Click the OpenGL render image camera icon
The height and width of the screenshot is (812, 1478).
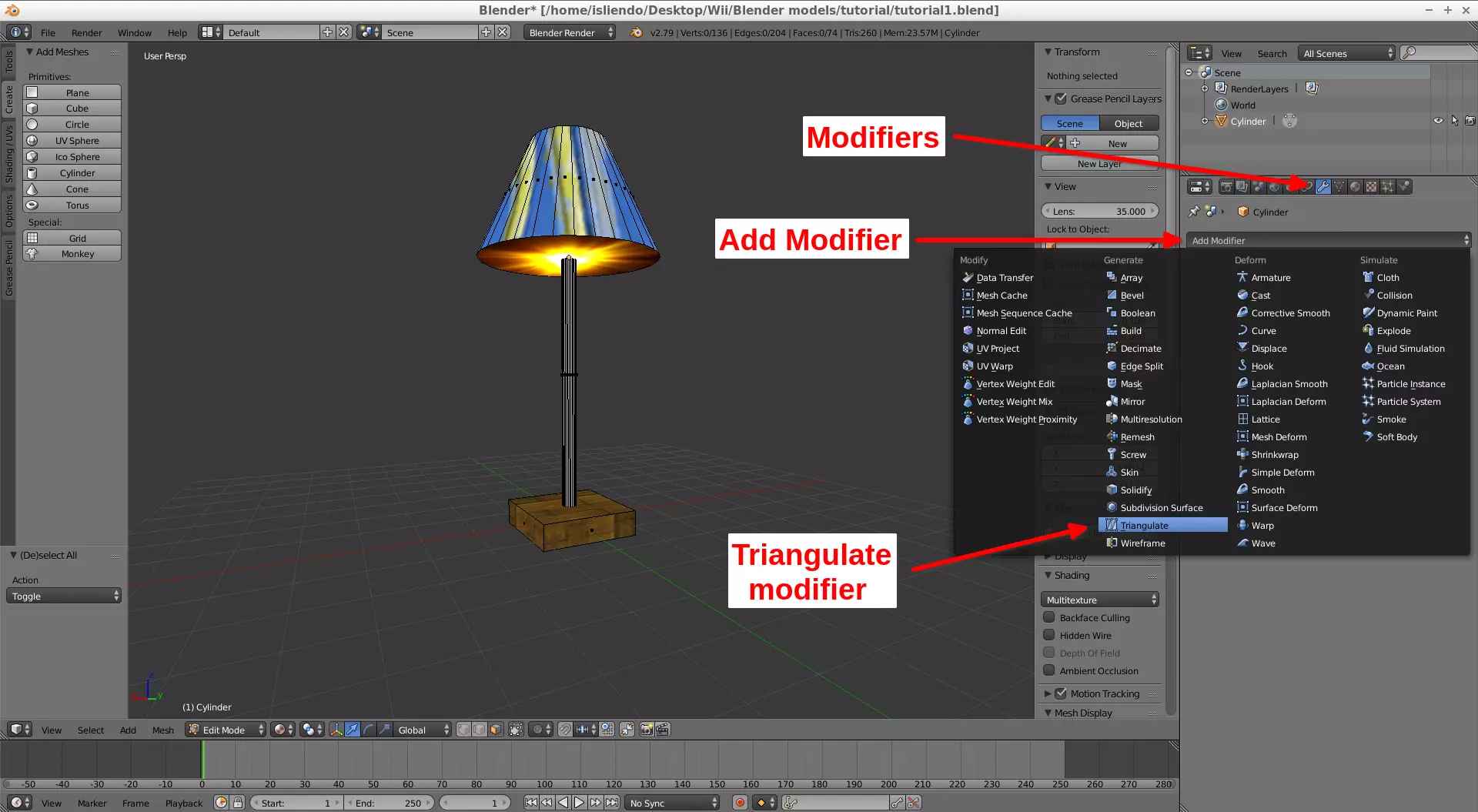(x=647, y=730)
